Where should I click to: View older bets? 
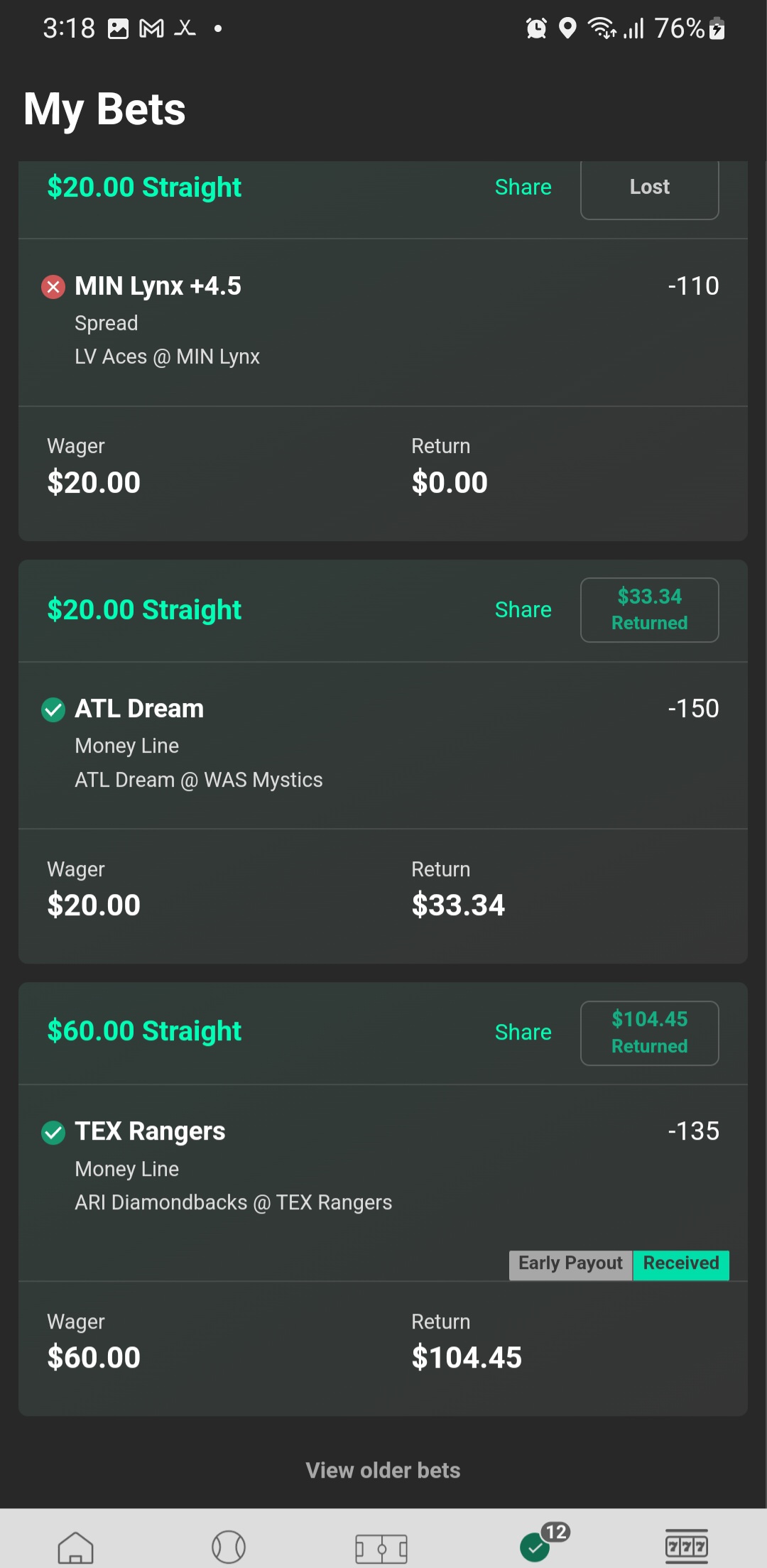383,1470
